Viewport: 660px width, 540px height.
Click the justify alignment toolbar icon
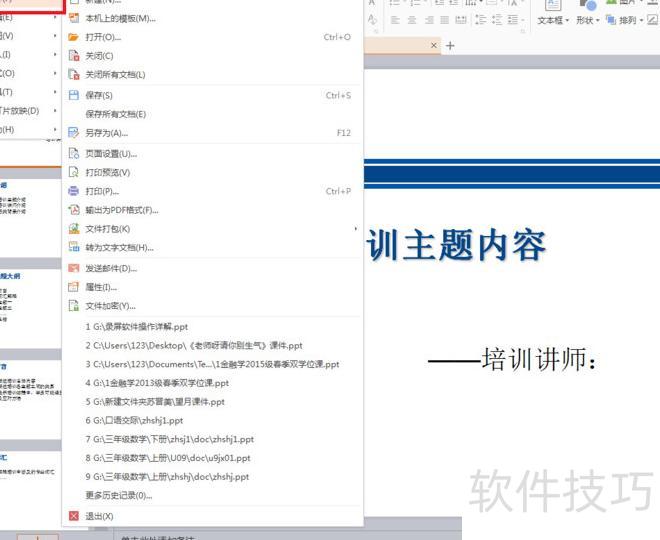pos(444,20)
